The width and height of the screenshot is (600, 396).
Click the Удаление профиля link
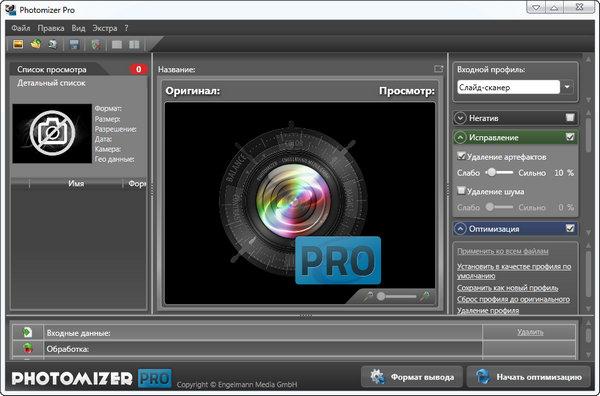488,310
